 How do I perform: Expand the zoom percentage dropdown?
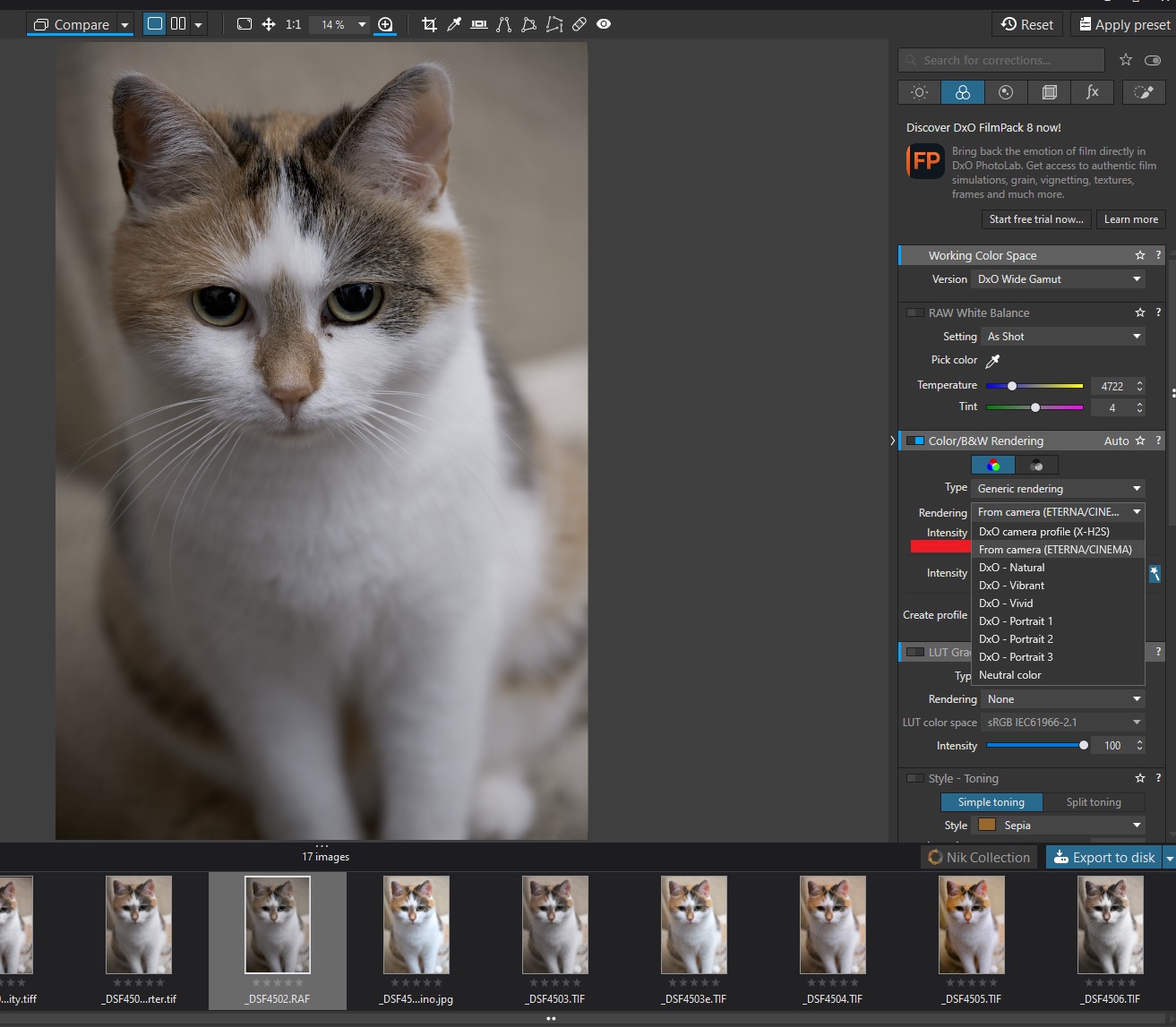[x=362, y=24]
